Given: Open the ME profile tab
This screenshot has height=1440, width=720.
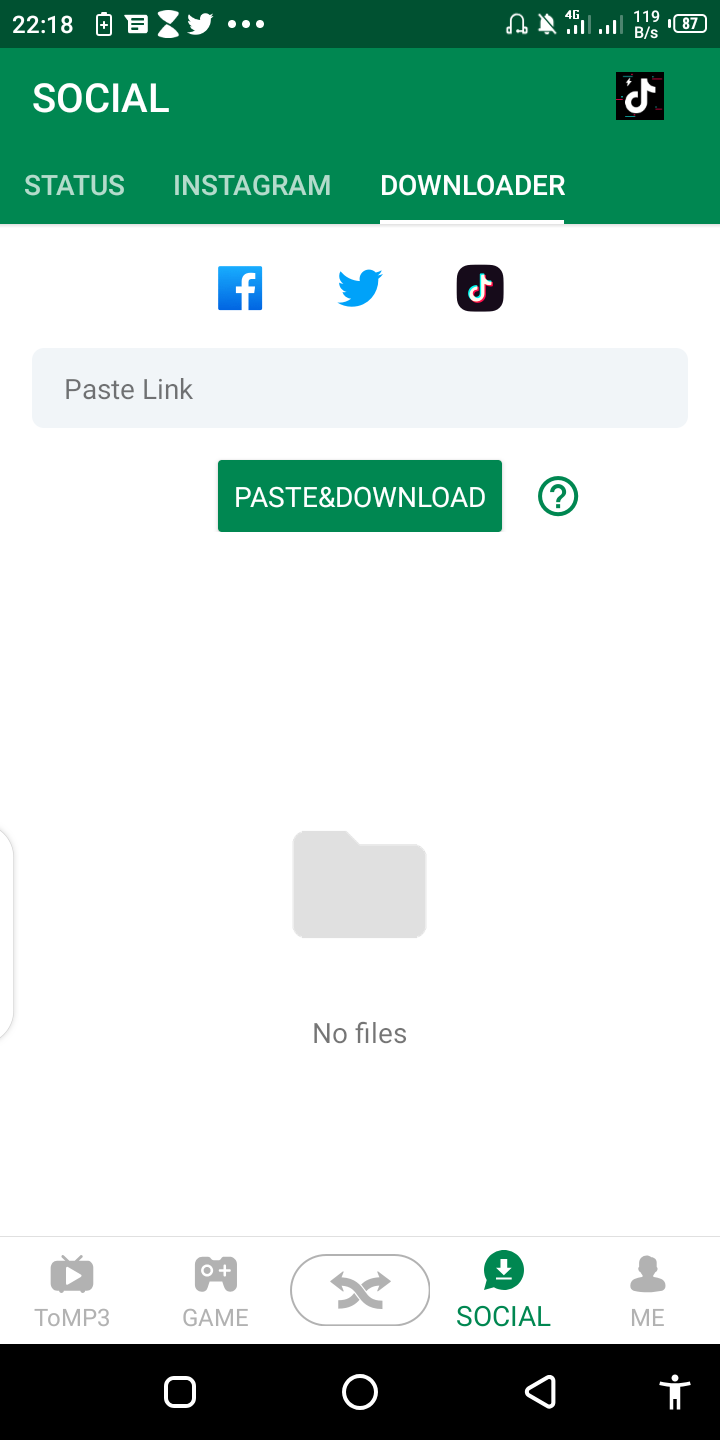Looking at the screenshot, I should (x=647, y=1292).
